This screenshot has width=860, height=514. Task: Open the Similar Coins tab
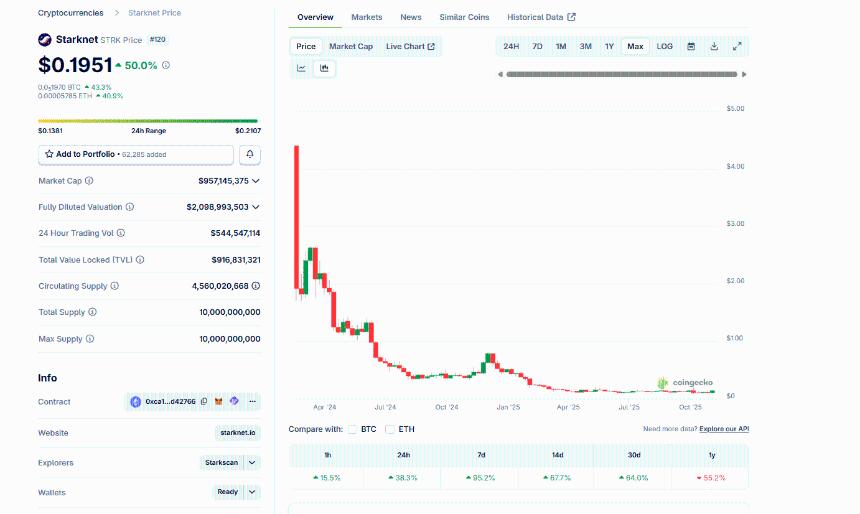coord(465,17)
